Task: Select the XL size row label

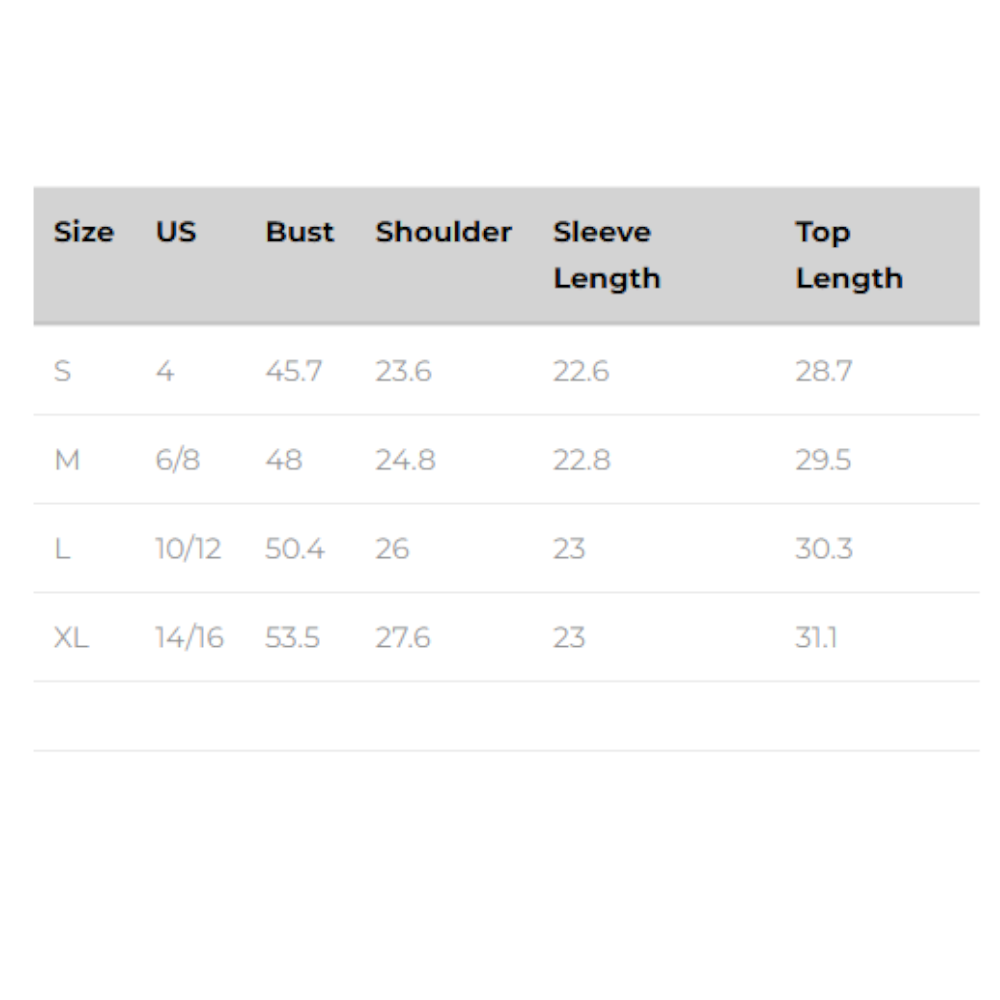Action: click(x=71, y=637)
